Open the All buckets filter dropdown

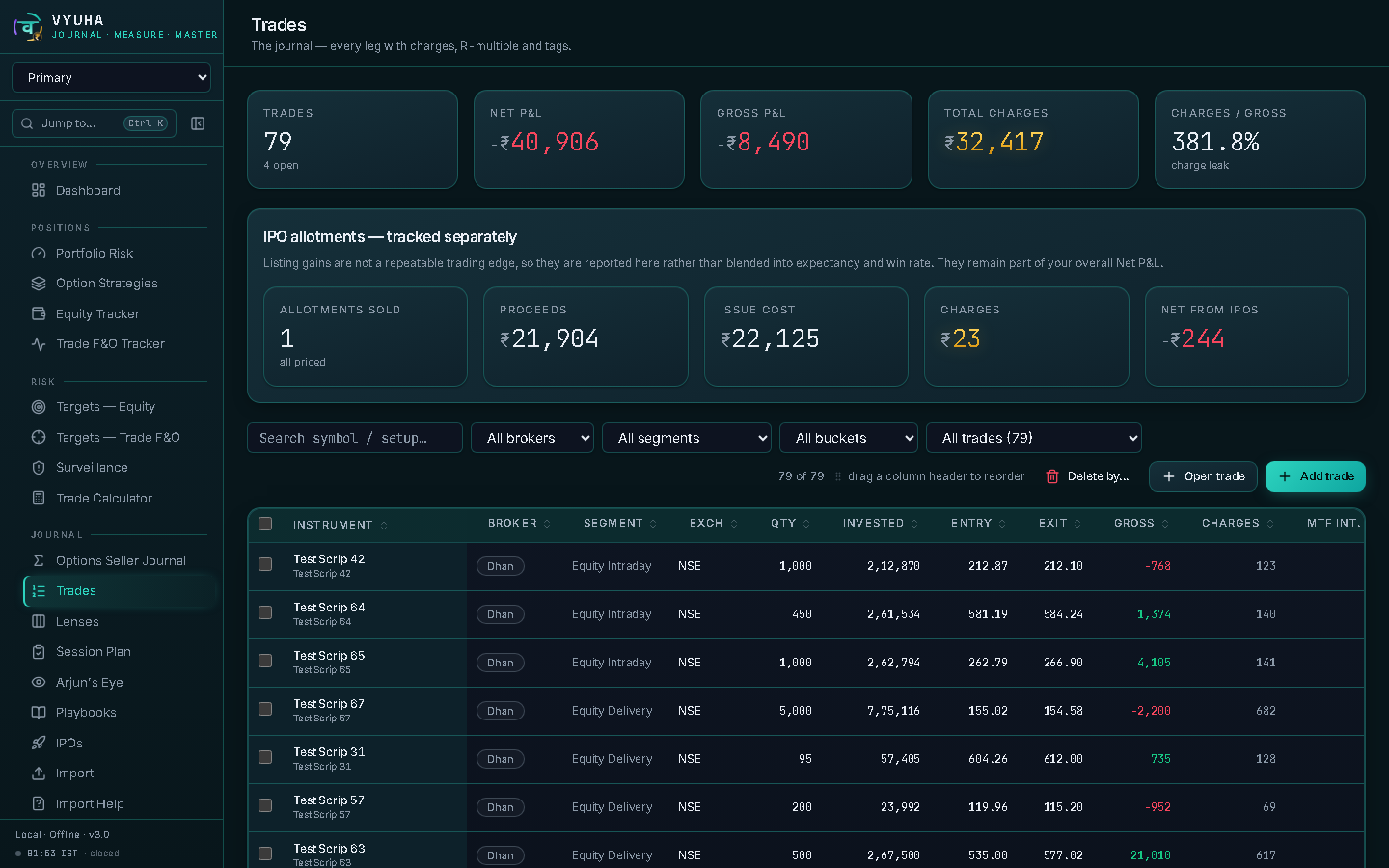tap(849, 438)
